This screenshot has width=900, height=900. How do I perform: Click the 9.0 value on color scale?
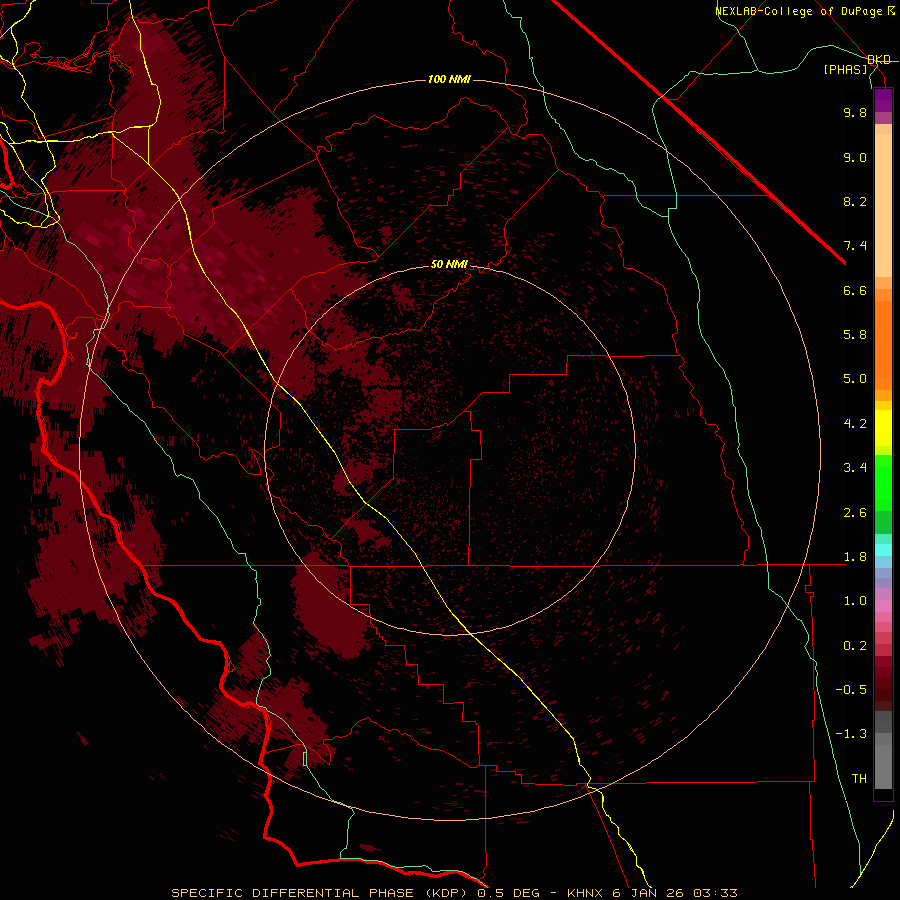(x=855, y=158)
